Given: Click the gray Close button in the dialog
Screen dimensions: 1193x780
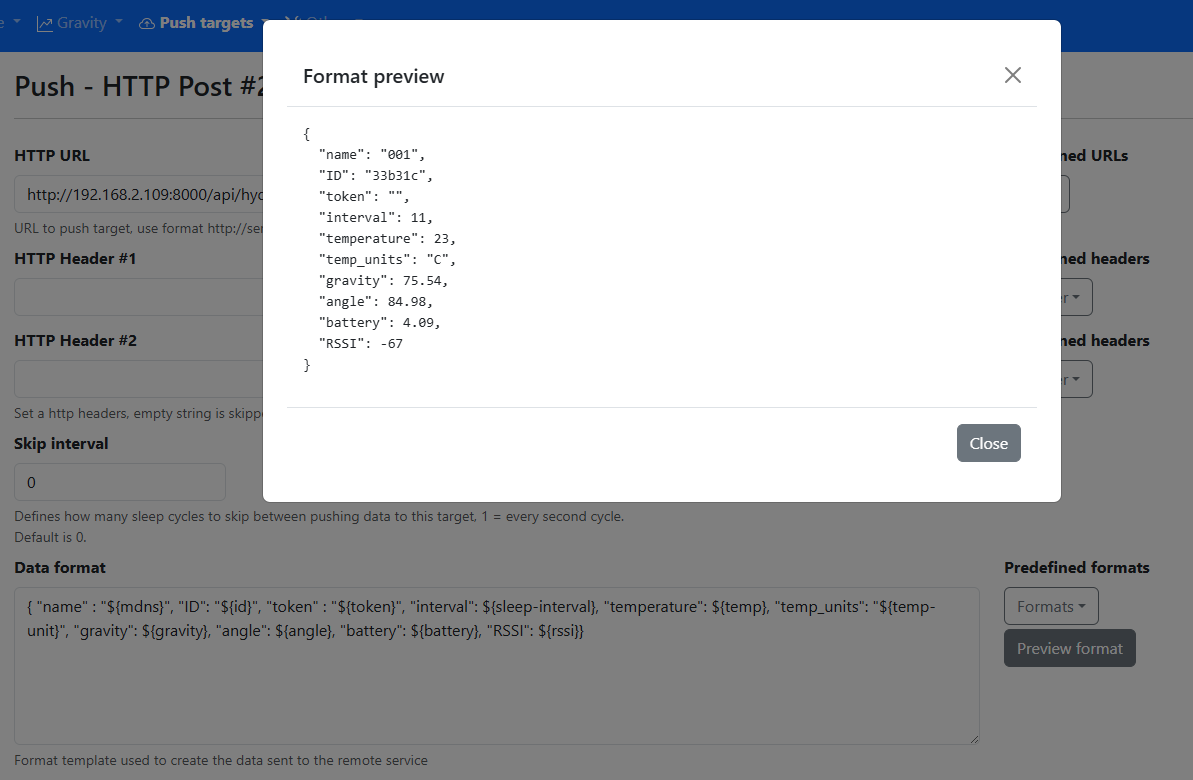Looking at the screenshot, I should point(988,443).
